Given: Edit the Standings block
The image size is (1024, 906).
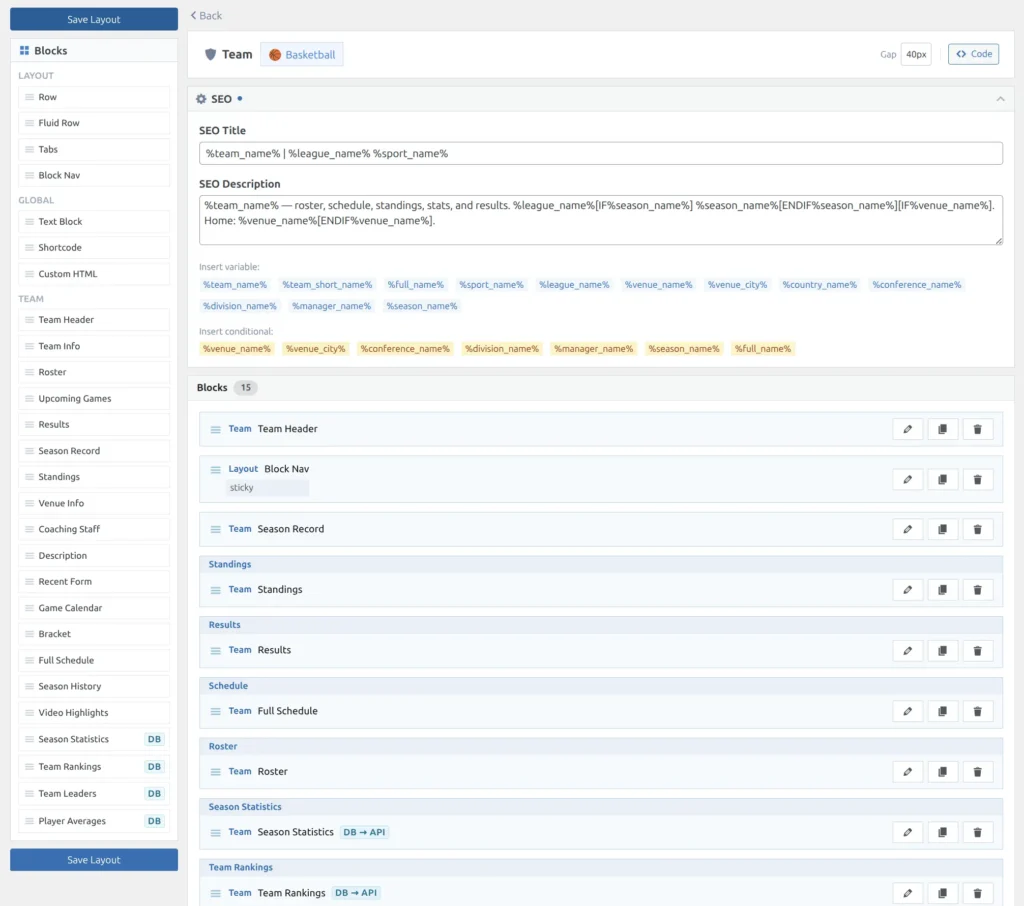Looking at the screenshot, I should click(x=907, y=590).
